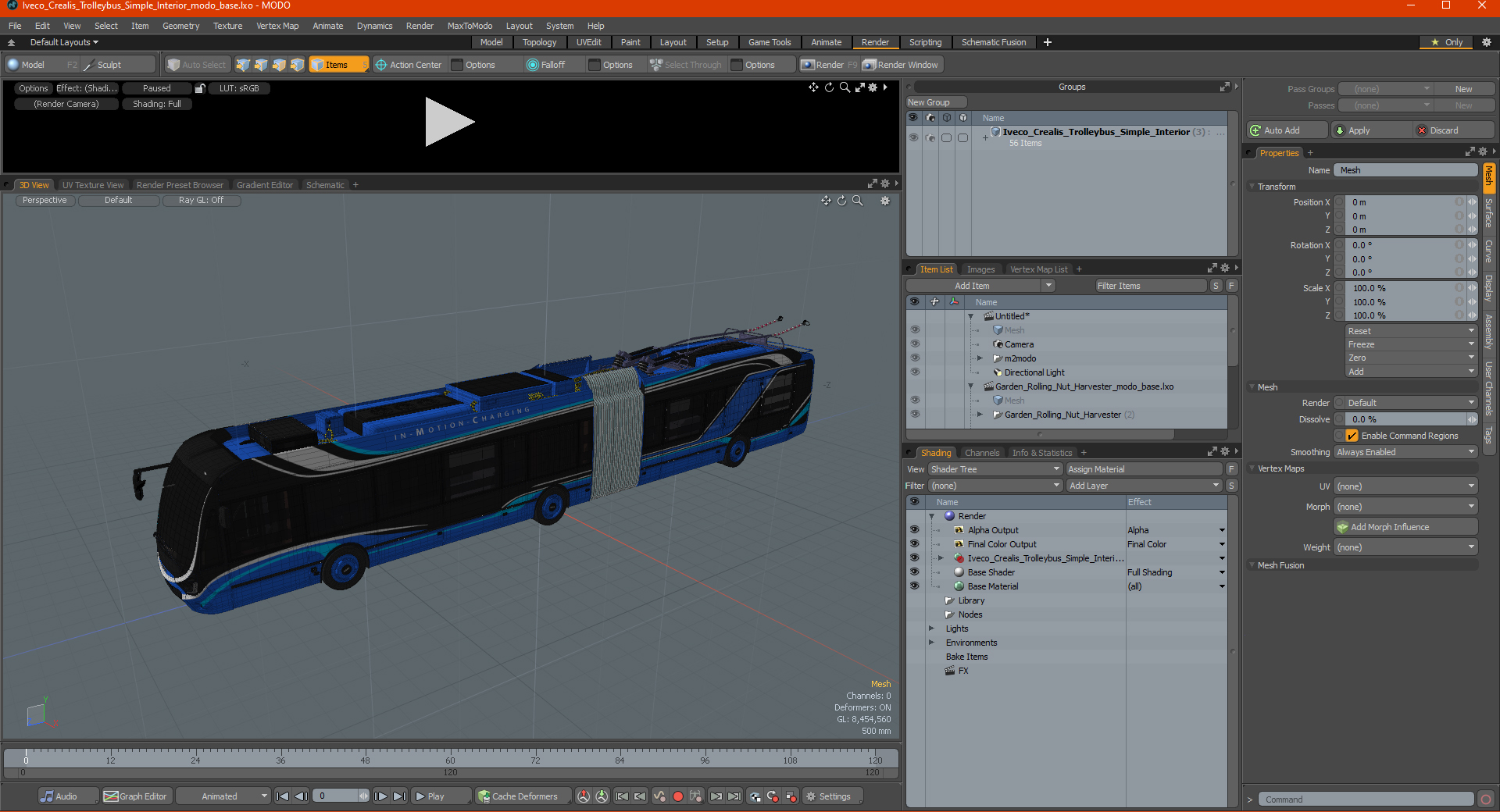Image resolution: width=1500 pixels, height=812 pixels.
Task: Open the Smoothing Always Enabled dropdown
Action: [x=1405, y=452]
